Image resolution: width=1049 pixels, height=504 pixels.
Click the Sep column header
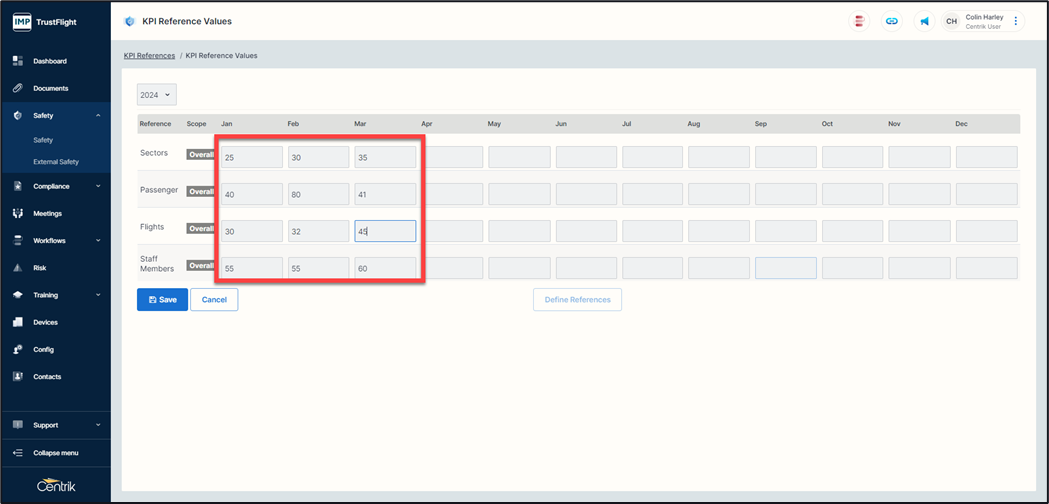[761, 124]
